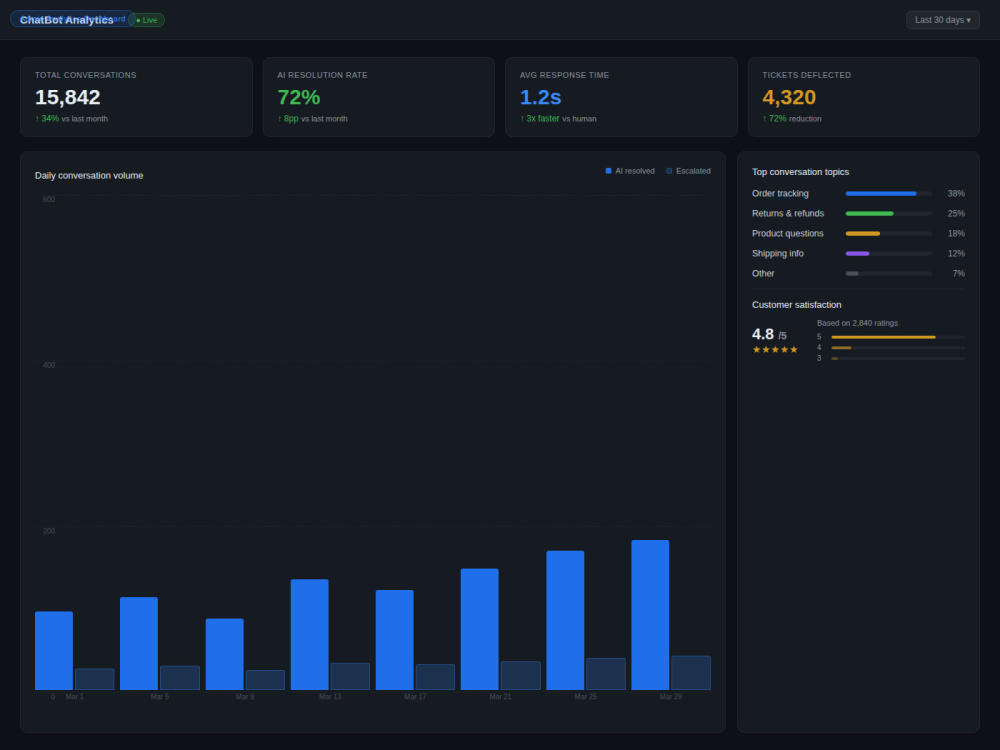Click the Shipping info progress bar
Screen dimensions: 1000x750
pos(888,253)
